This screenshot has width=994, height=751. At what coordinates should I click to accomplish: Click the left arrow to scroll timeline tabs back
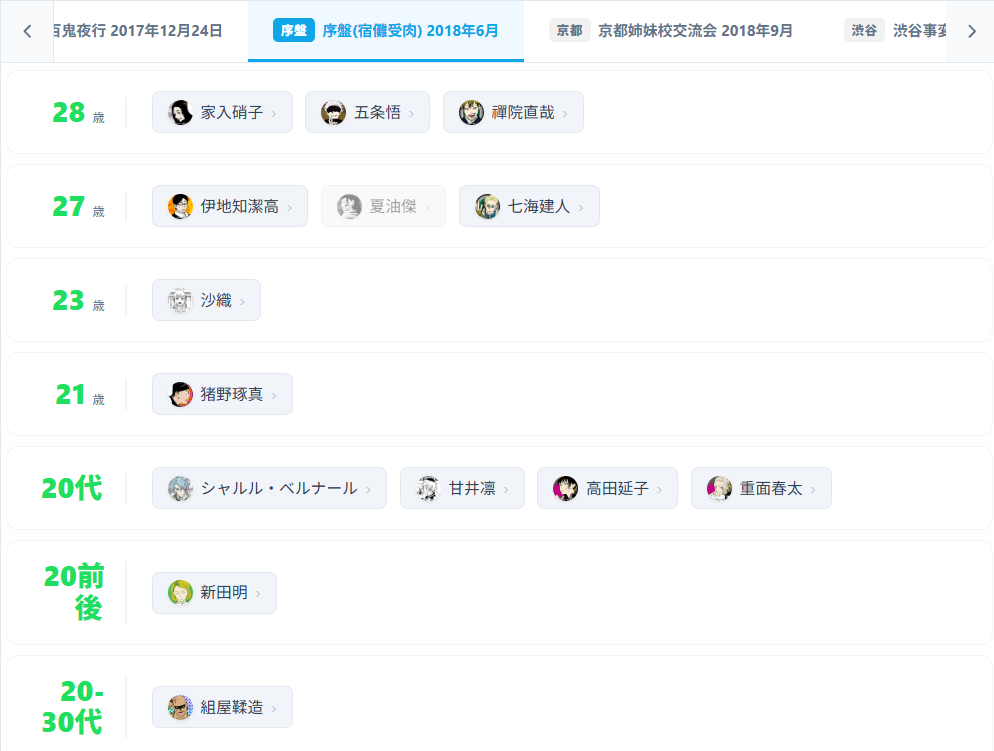27,31
